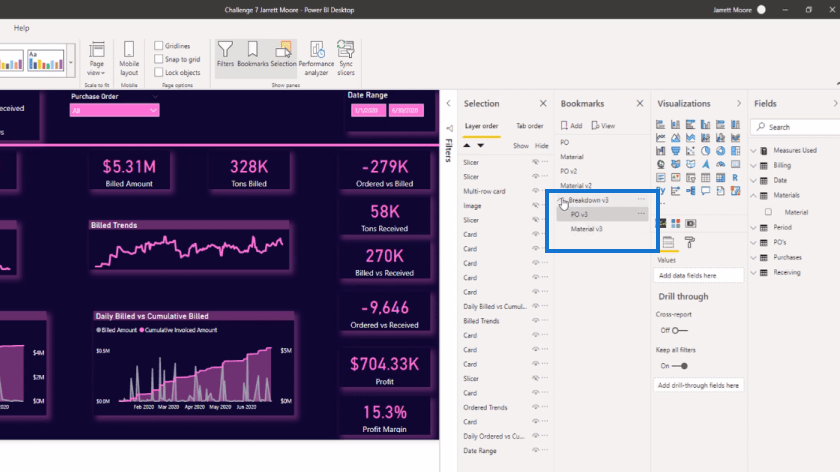This screenshot has width=840, height=472.
Task: Select the treemap visual
Action: (x=736, y=151)
